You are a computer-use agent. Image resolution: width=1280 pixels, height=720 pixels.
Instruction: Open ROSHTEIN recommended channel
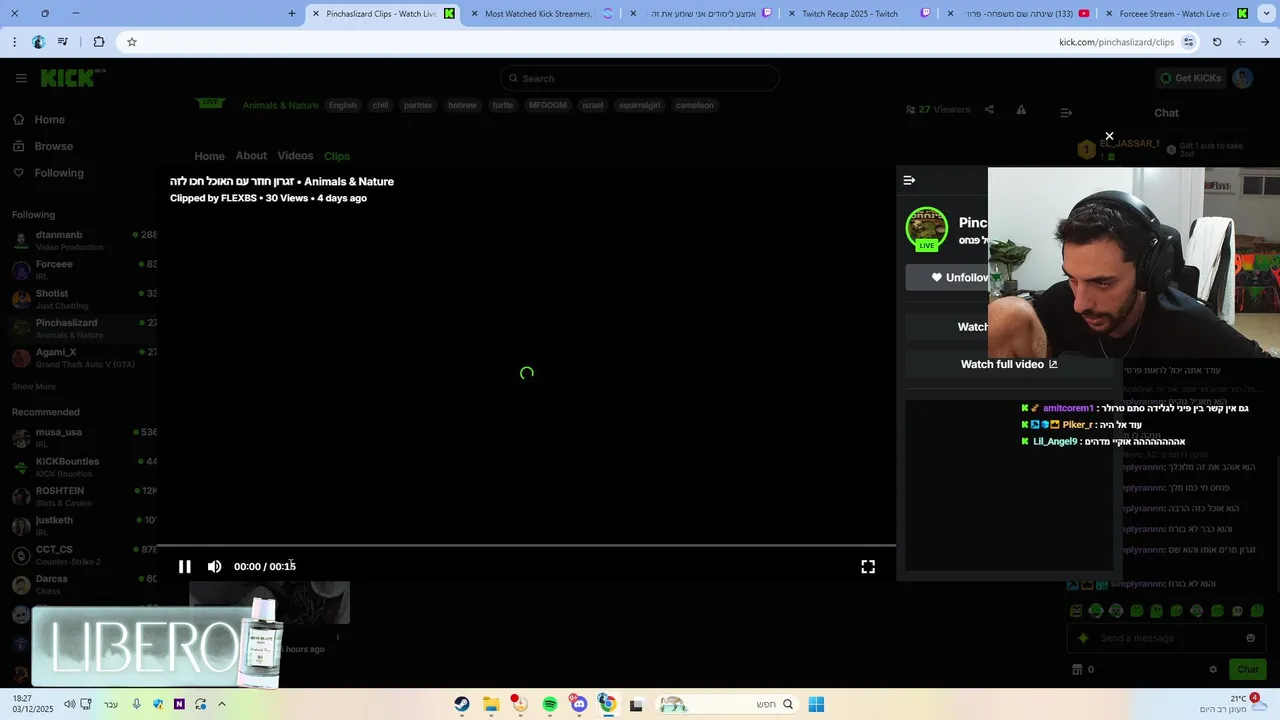click(x=83, y=496)
